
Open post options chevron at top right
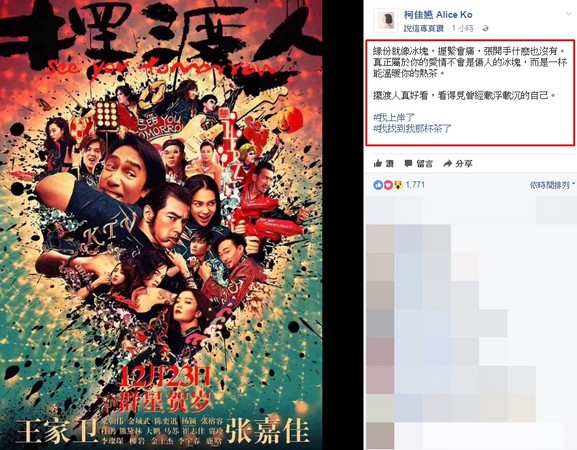click(569, 14)
